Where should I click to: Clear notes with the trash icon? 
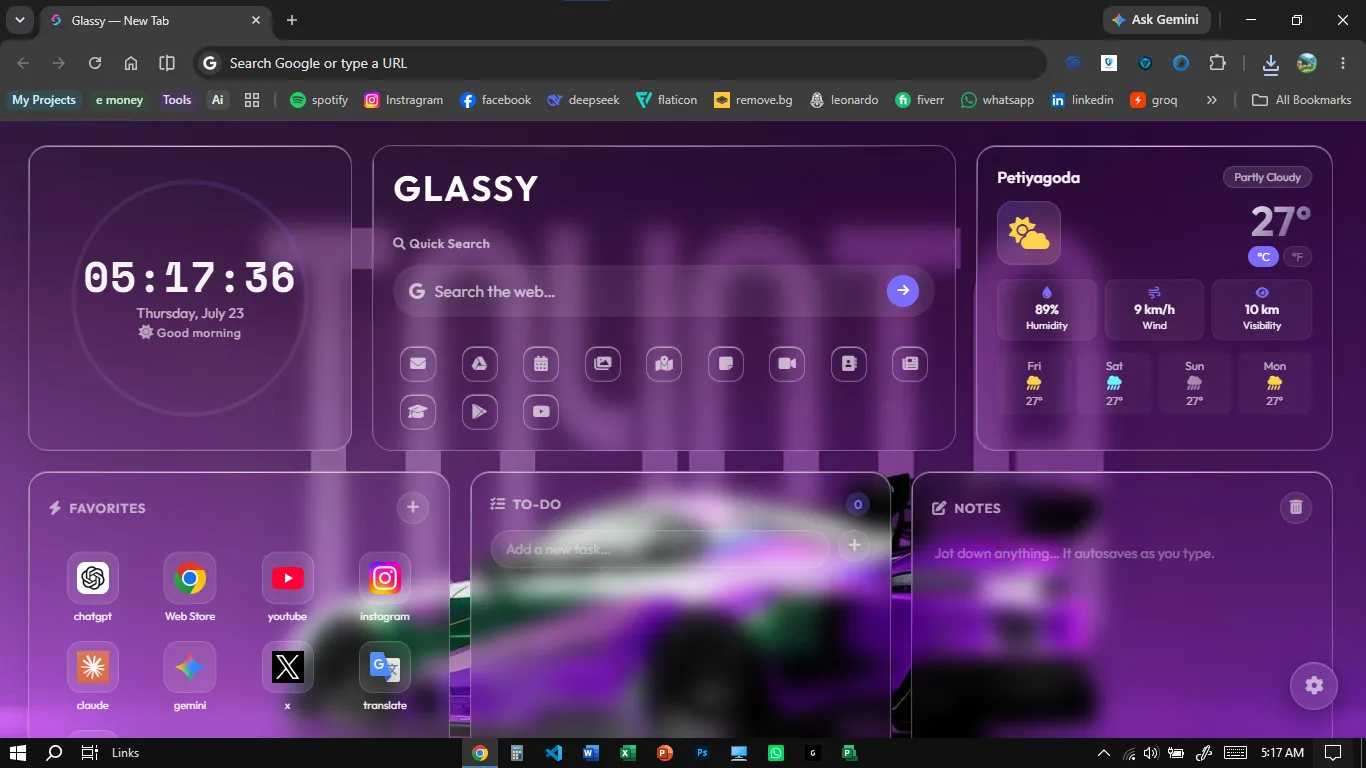click(x=1296, y=507)
